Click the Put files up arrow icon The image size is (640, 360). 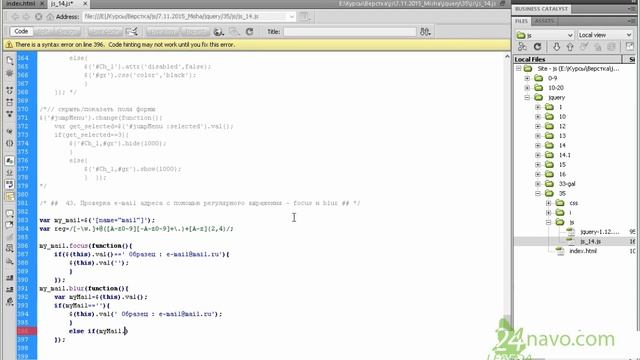coord(570,47)
